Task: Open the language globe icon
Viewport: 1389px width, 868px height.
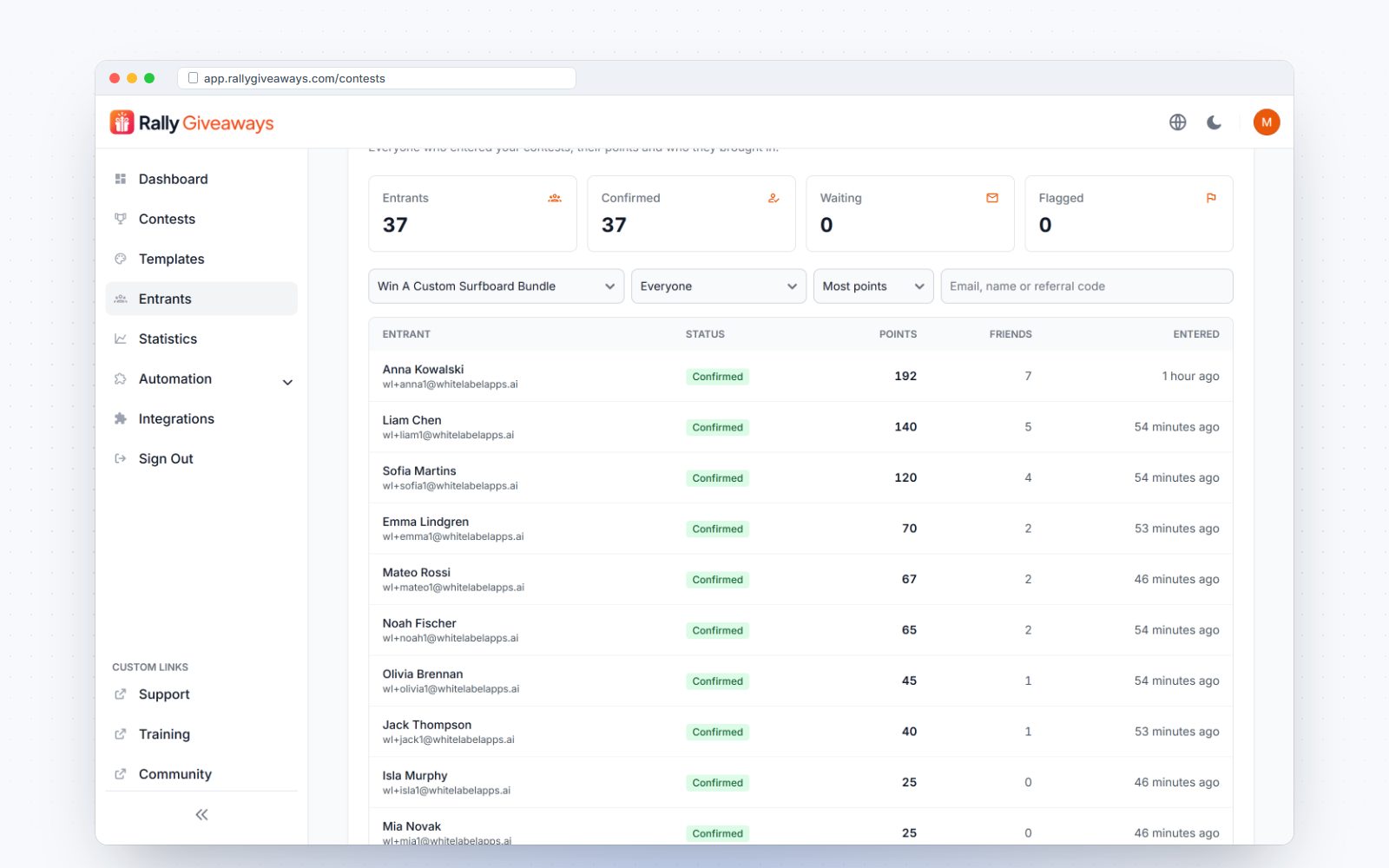Action: click(1177, 122)
